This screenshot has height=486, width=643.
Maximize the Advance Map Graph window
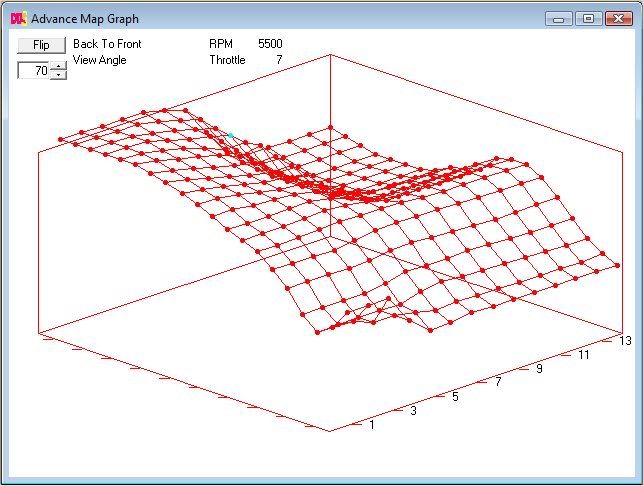588,19
